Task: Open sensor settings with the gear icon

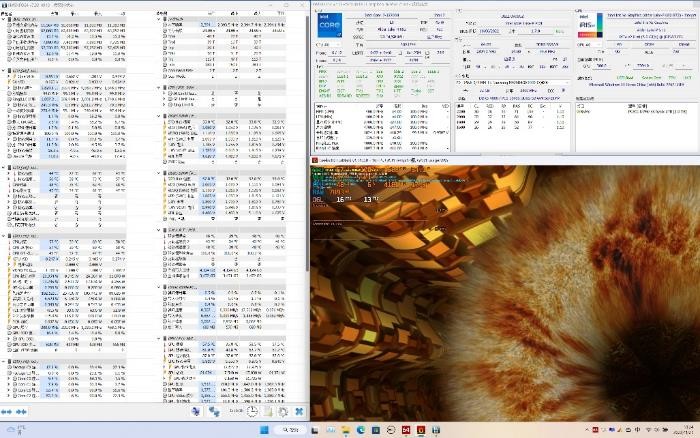Action: [283, 411]
